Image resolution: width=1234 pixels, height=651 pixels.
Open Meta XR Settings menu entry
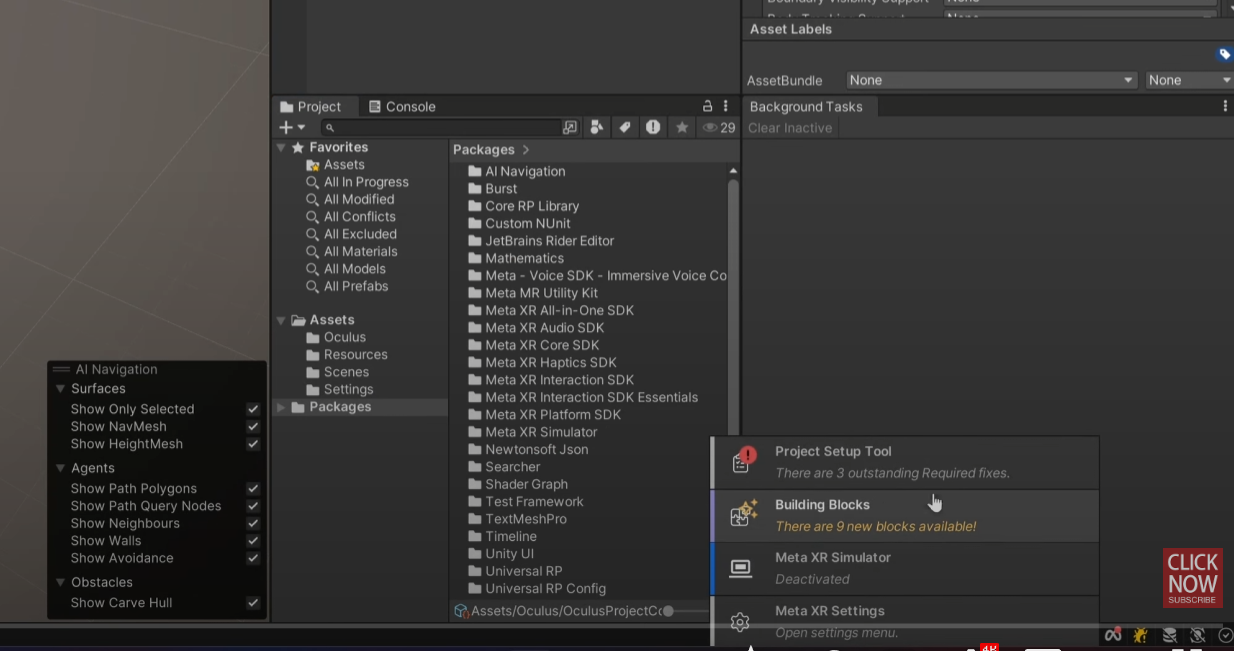point(905,621)
